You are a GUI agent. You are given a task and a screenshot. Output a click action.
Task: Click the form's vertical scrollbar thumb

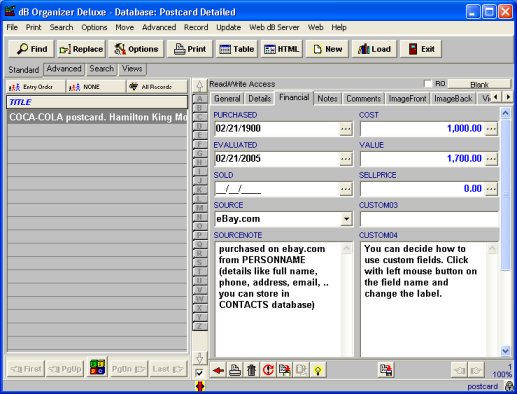[505, 195]
